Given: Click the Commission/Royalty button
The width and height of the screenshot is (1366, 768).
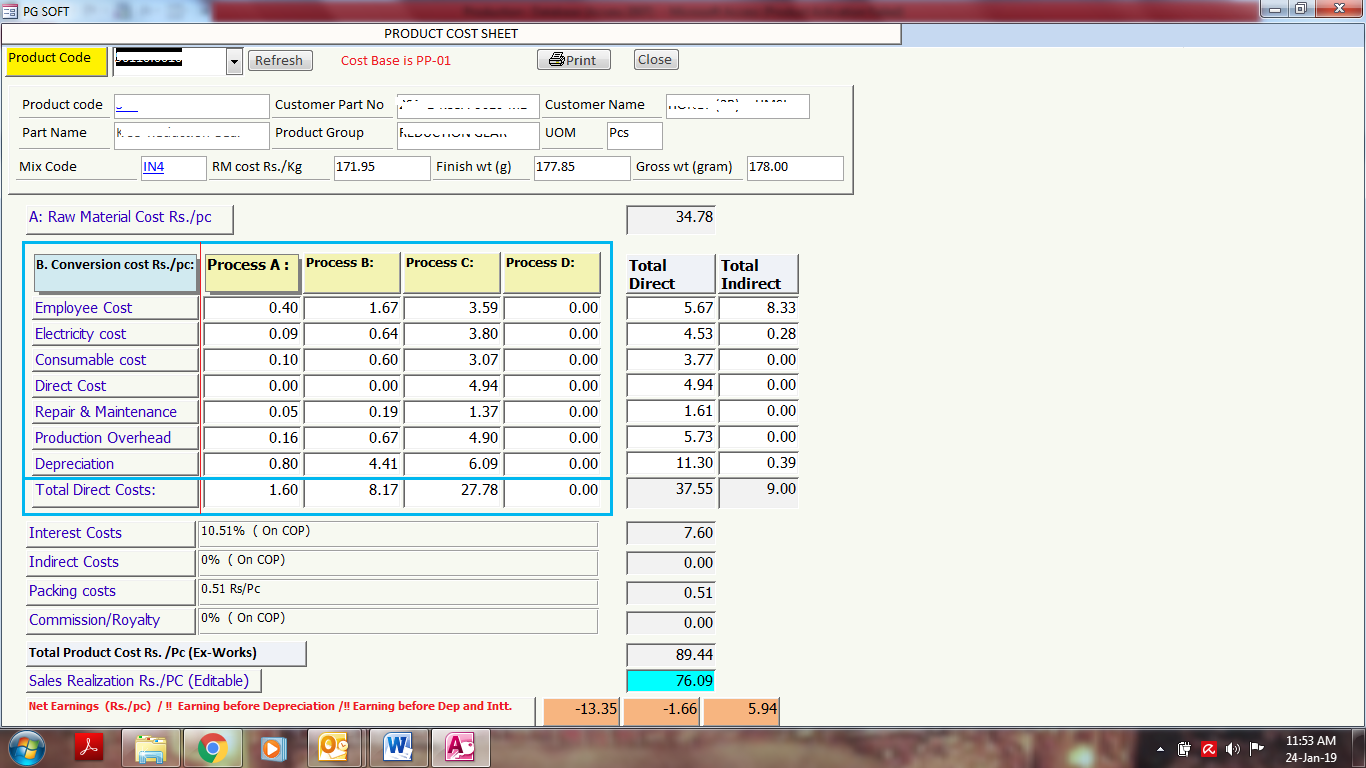Looking at the screenshot, I should 110,621.
